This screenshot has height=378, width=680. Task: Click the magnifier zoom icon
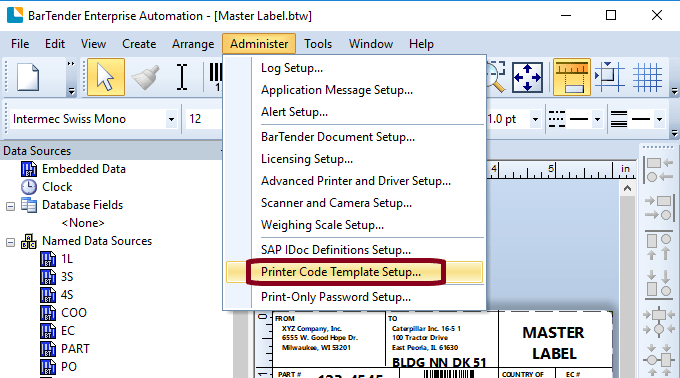496,77
